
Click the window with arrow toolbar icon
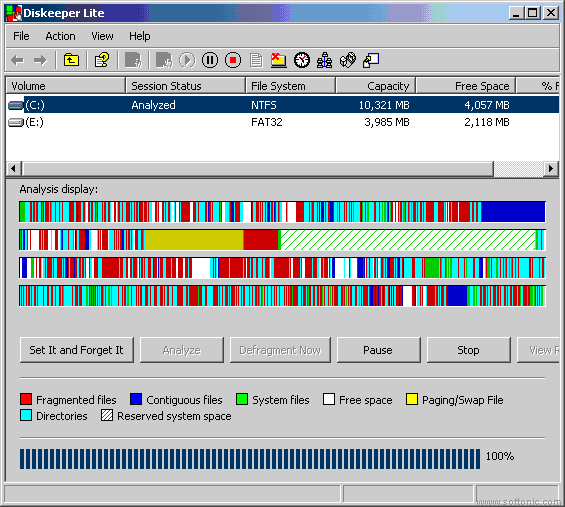(x=371, y=60)
